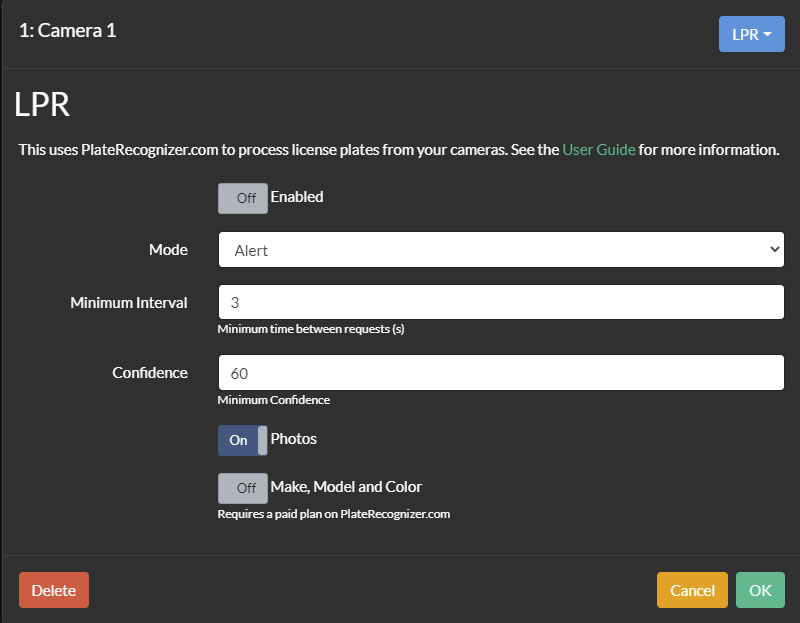Click the 'Minimum Confidence' hint text
Image resolution: width=800 pixels, height=623 pixels.
[x=273, y=400]
